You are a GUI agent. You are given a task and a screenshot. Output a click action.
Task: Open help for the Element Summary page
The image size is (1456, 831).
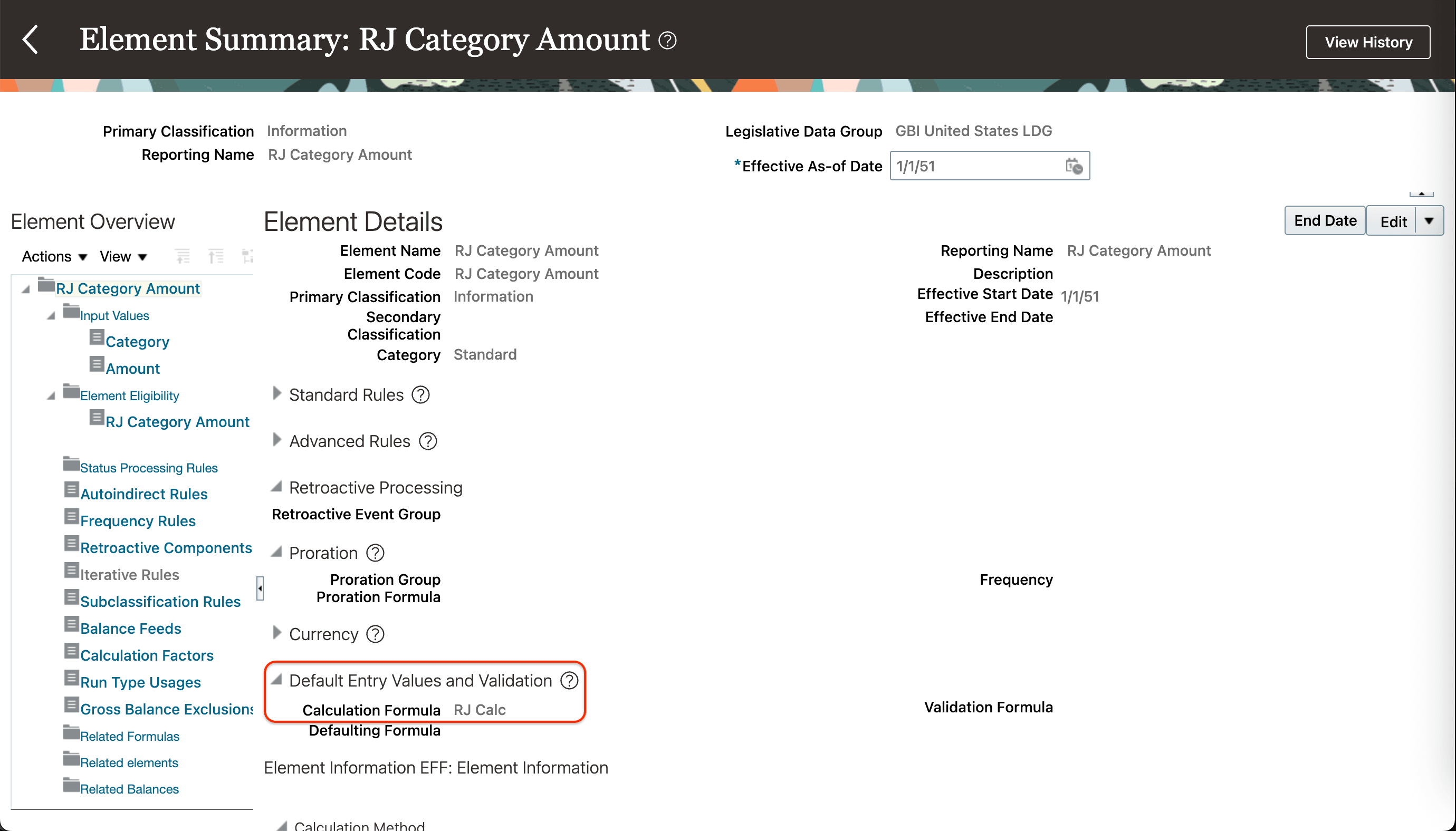667,40
